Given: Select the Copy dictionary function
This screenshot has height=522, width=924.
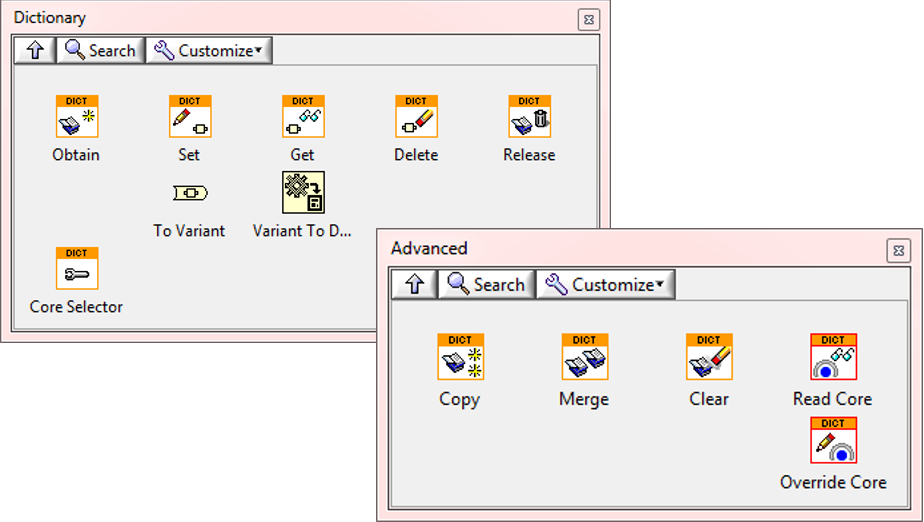Looking at the screenshot, I should (x=460, y=357).
